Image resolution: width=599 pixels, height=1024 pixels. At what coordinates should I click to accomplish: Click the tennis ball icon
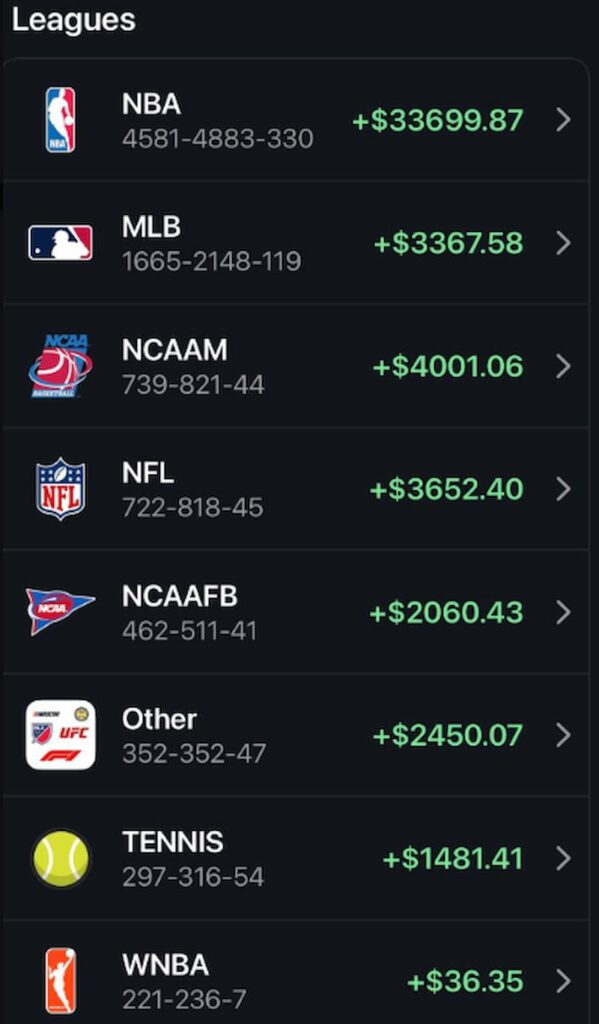tap(62, 857)
